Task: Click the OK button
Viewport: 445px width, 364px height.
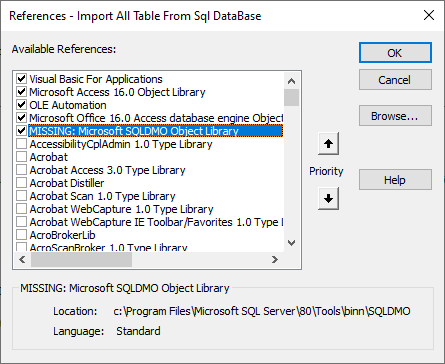Action: 395,53
